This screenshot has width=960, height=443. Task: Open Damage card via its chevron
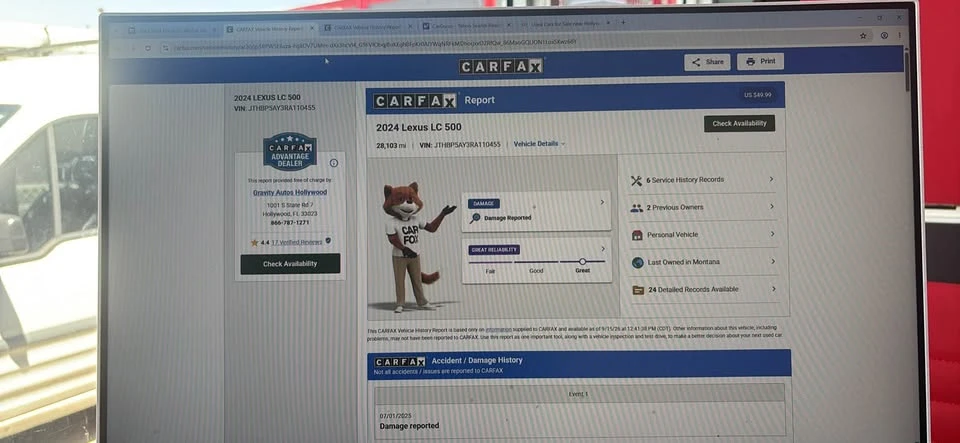pyautogui.click(x=602, y=202)
